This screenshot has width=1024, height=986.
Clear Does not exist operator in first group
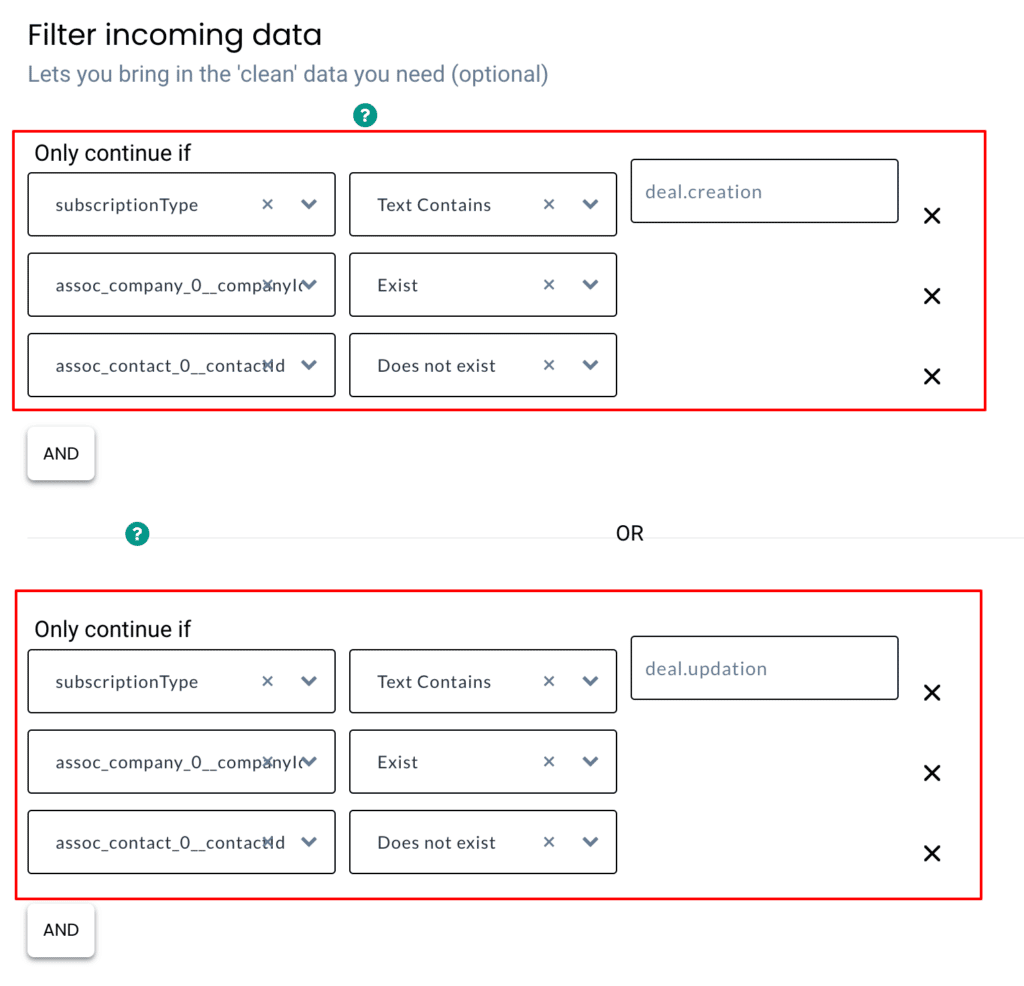click(549, 365)
